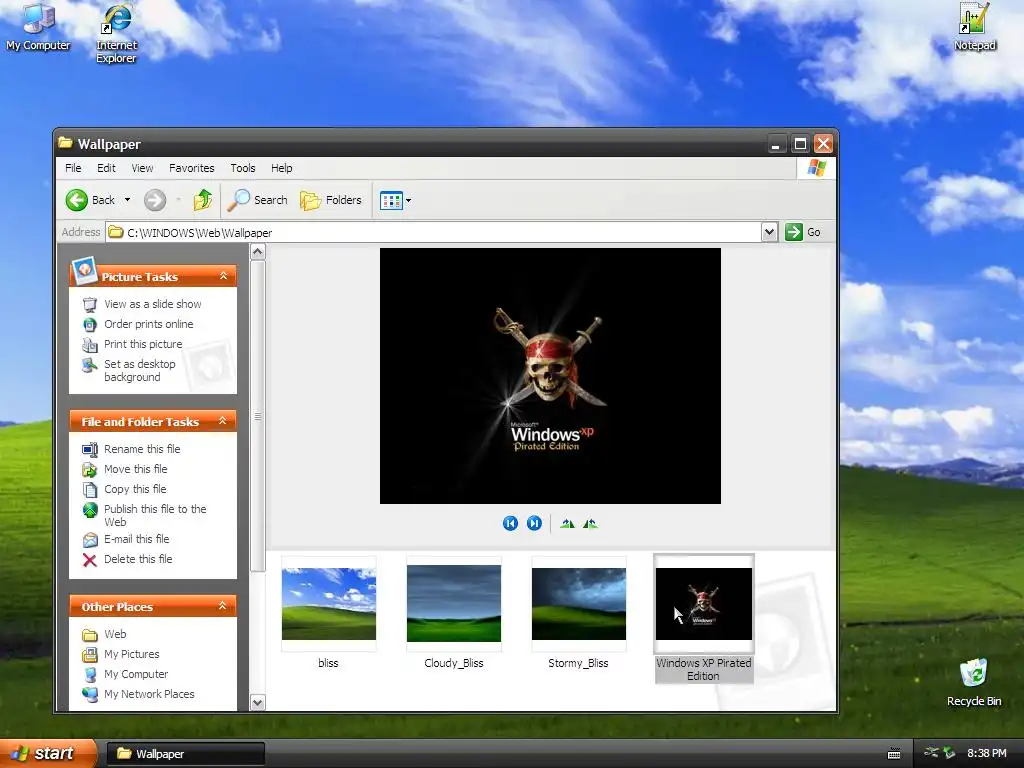This screenshot has width=1024, height=768.
Task: Click View as a slide show
Action: 152,304
